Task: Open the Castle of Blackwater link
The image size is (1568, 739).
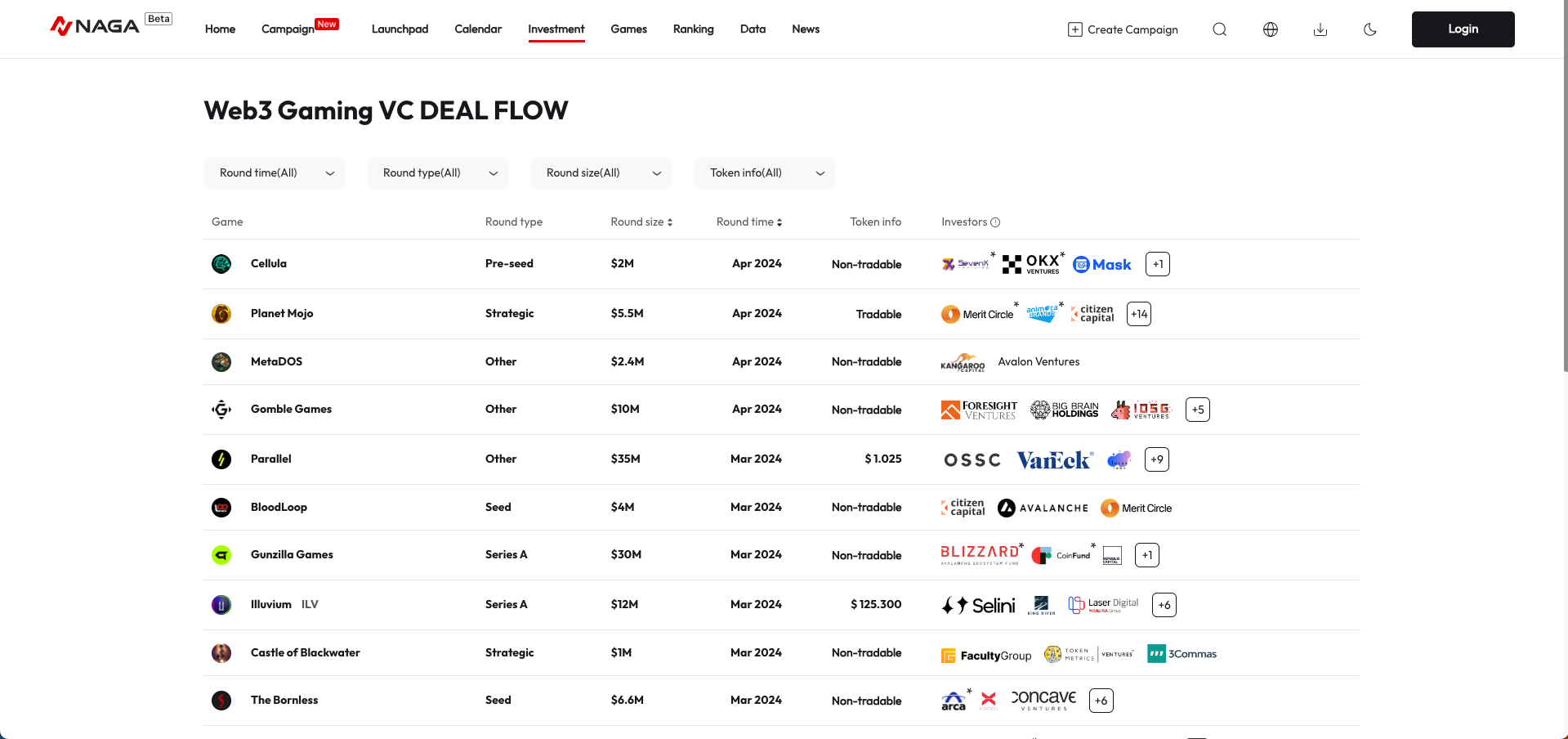Action: pos(305,652)
